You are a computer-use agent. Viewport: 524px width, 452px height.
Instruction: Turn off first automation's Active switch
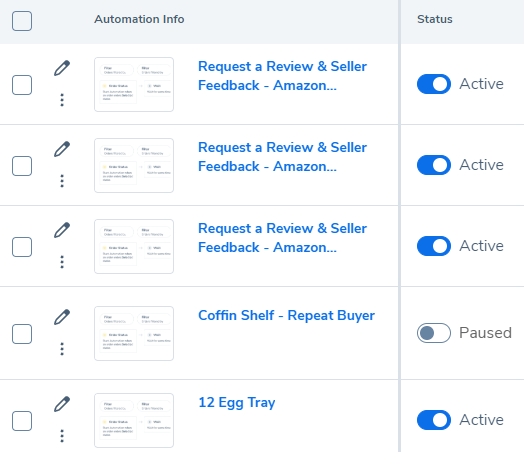click(x=434, y=84)
